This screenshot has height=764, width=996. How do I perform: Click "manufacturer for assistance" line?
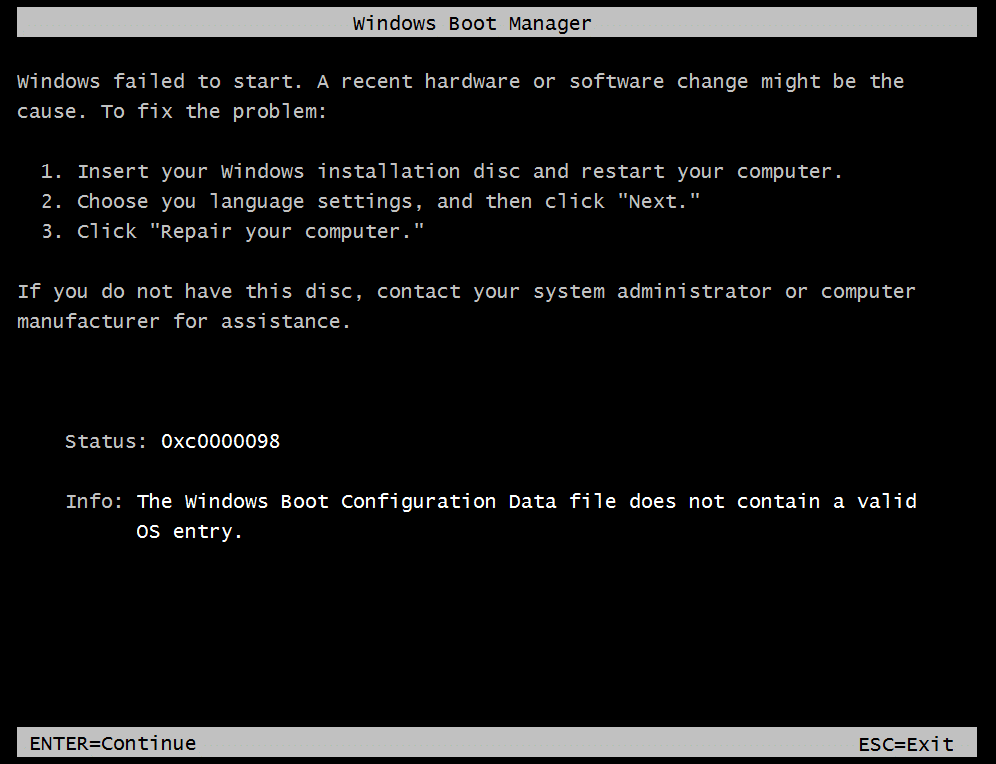click(184, 321)
